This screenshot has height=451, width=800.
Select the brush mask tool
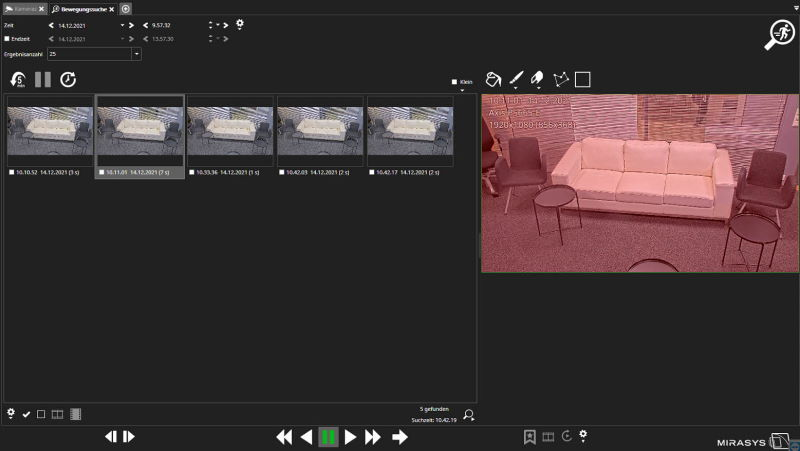[x=516, y=79]
